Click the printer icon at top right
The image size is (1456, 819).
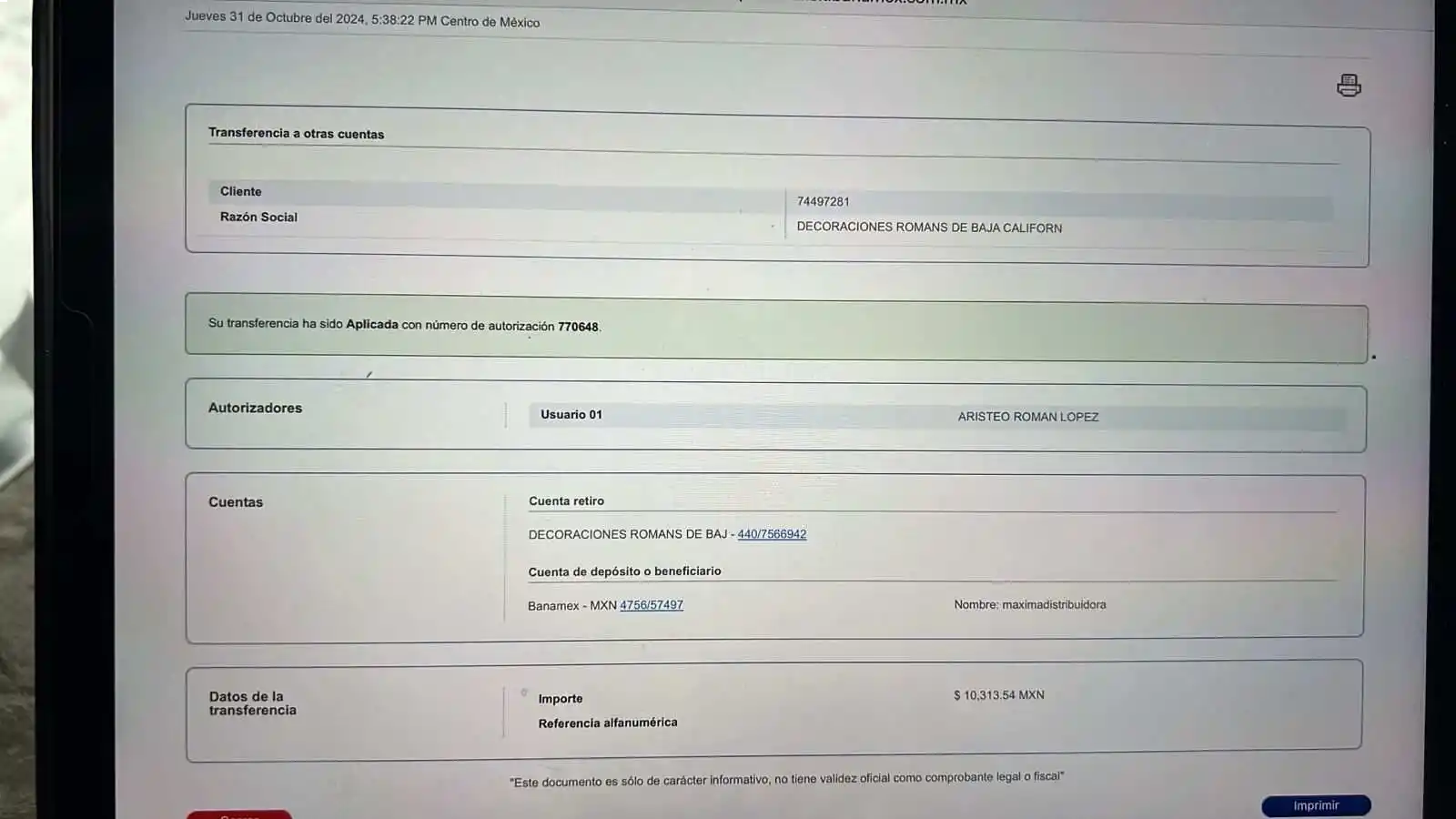[1349, 86]
